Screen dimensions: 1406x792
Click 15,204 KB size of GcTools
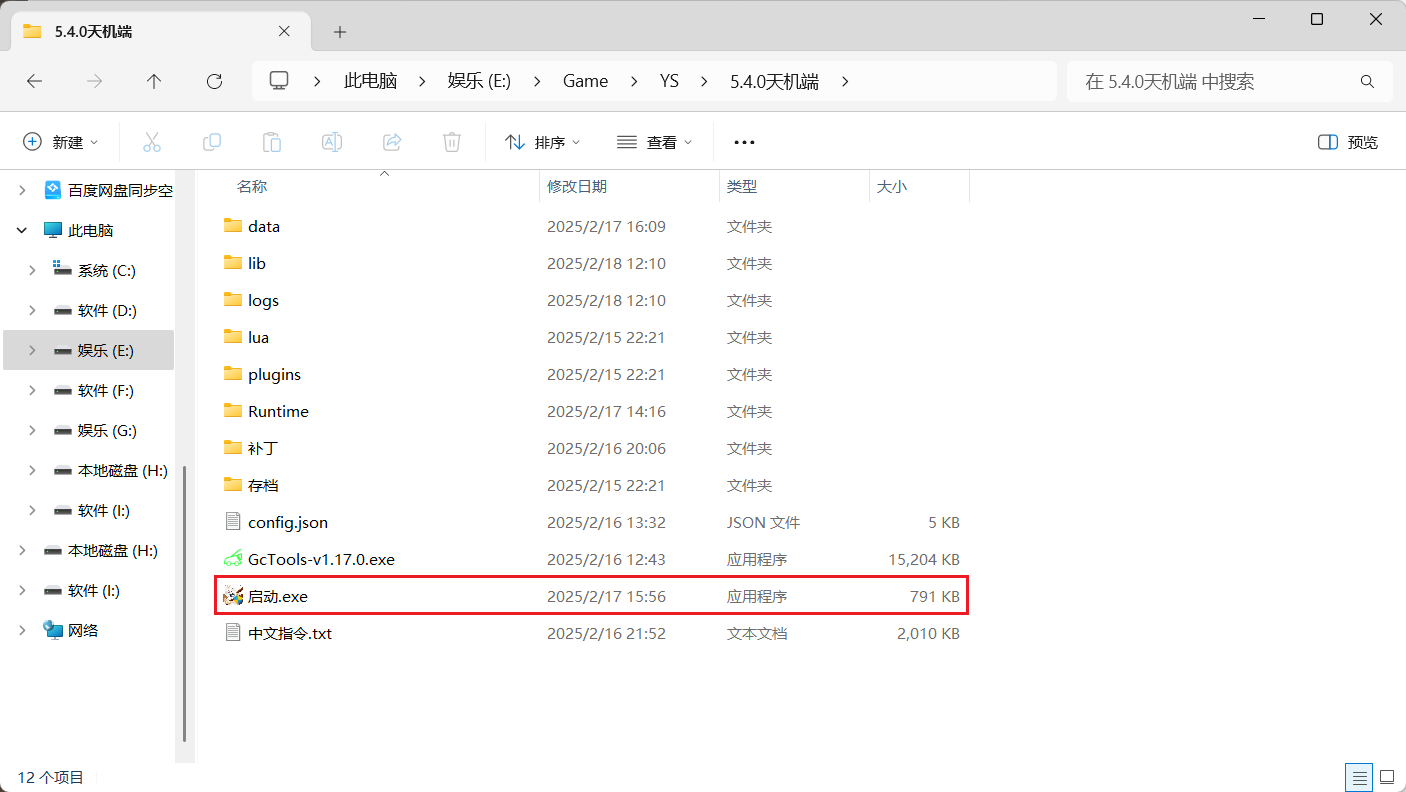coord(924,559)
